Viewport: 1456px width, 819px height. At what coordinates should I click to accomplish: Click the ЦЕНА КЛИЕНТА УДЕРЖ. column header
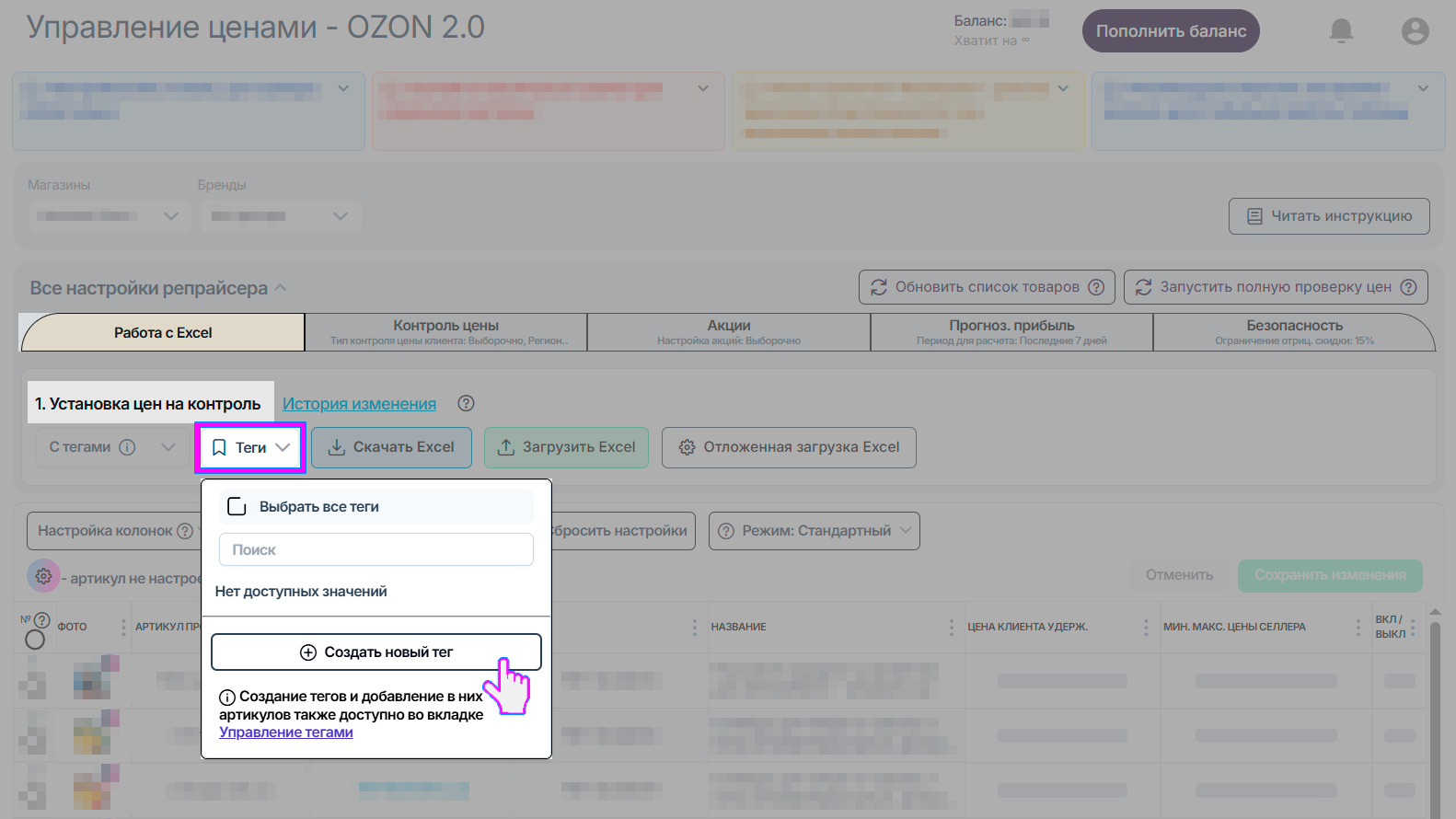1027,627
